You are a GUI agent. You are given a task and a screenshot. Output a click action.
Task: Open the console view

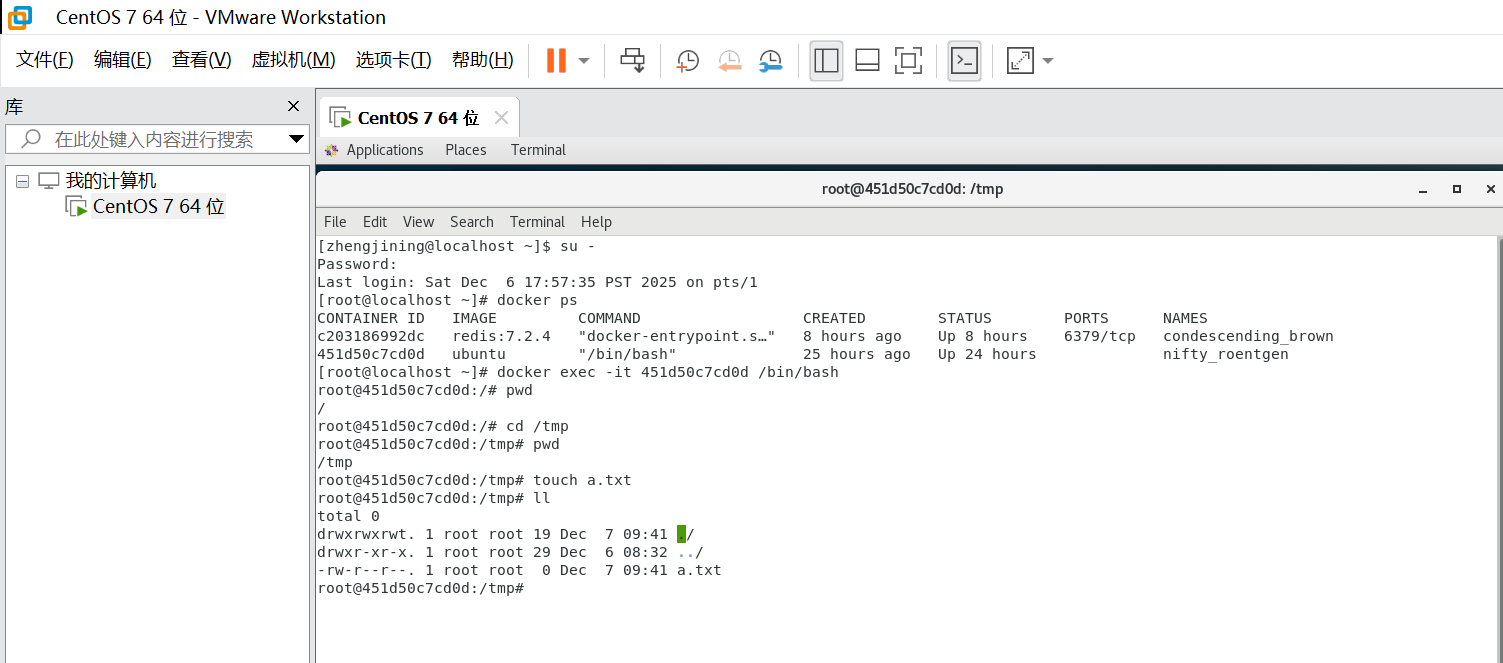963,61
